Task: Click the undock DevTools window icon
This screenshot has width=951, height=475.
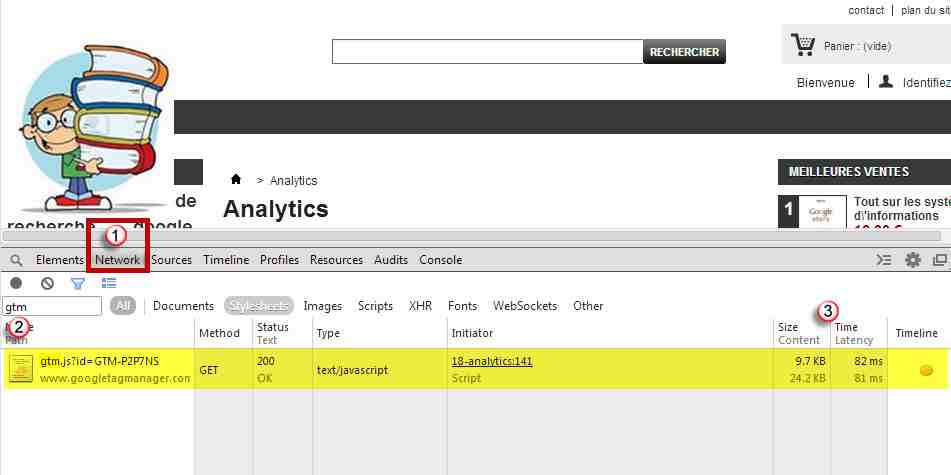Action: click(939, 260)
